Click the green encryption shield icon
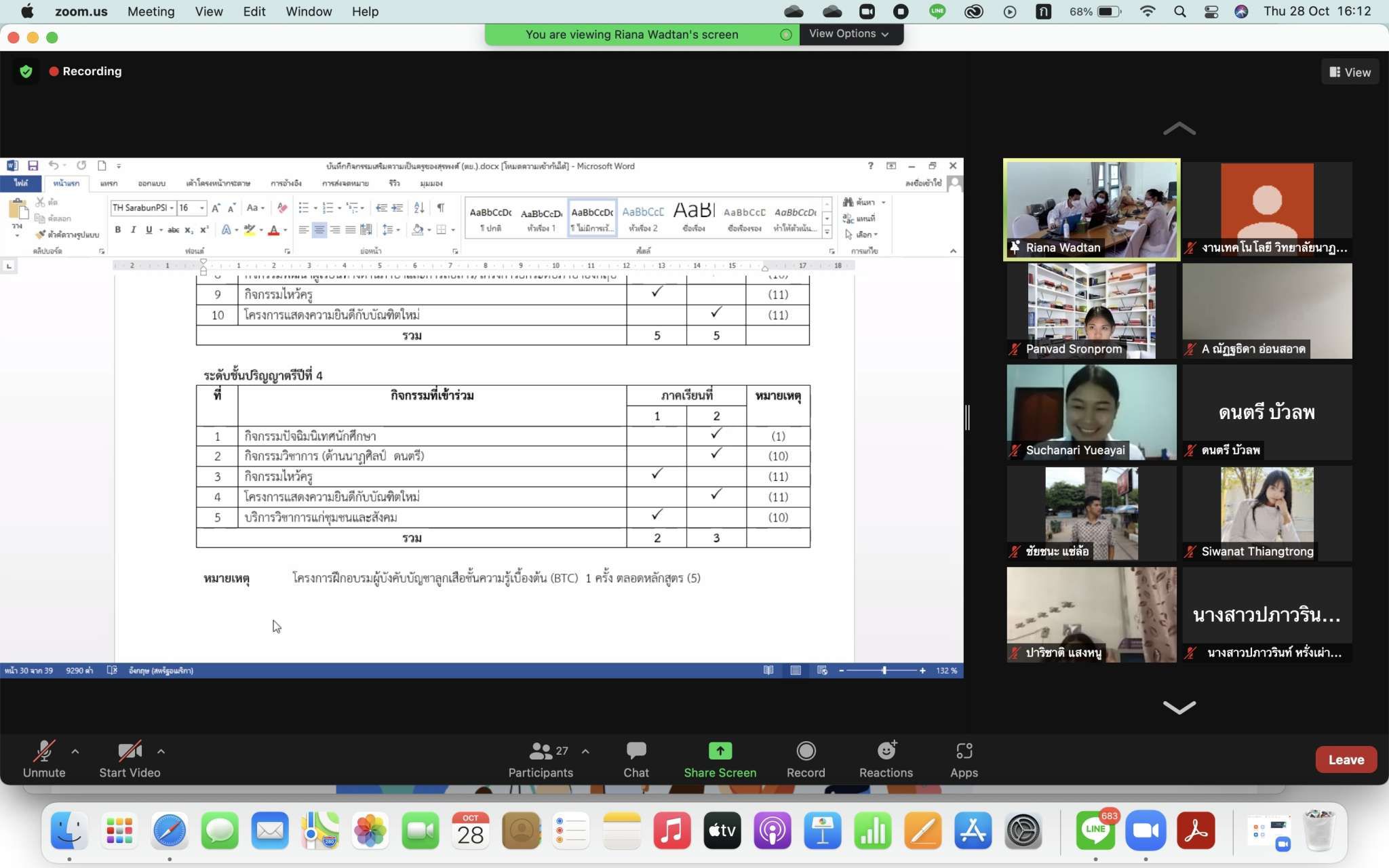Viewport: 1389px width, 868px height. click(26, 71)
